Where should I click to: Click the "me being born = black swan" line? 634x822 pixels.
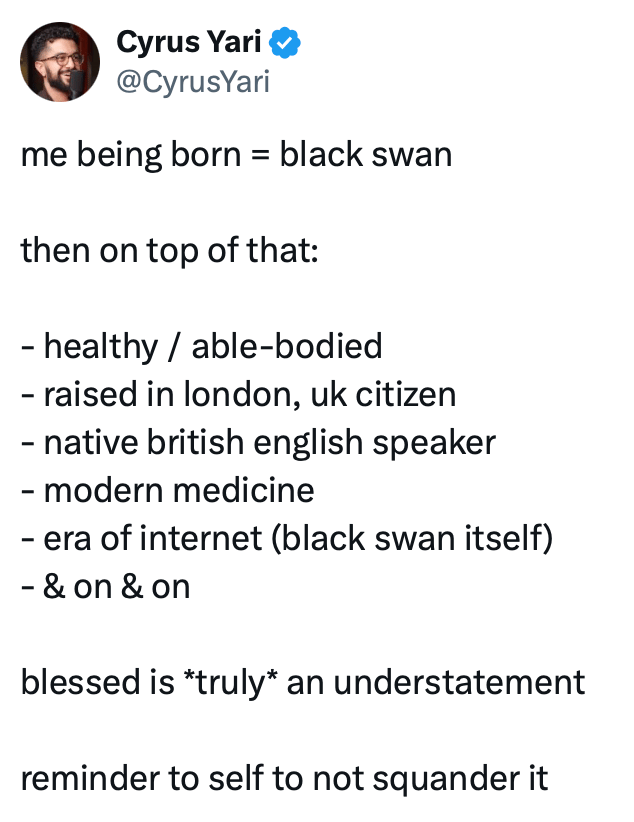(236, 155)
